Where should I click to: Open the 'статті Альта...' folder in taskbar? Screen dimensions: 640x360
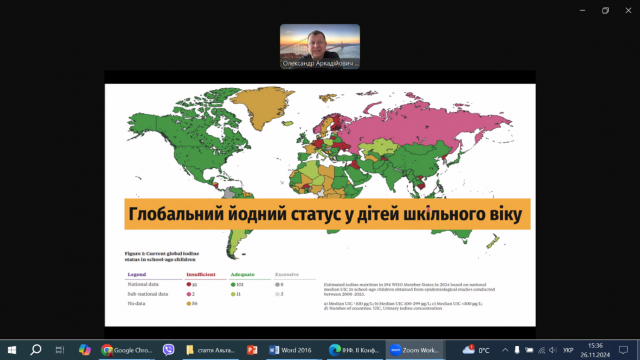point(211,350)
